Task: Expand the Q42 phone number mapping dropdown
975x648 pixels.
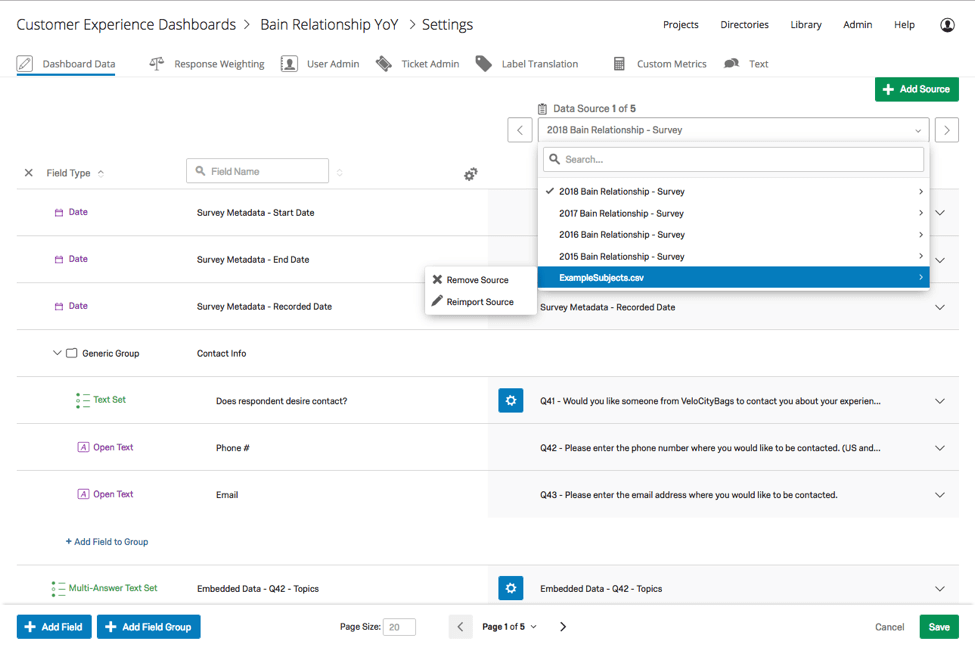Action: pyautogui.click(x=940, y=448)
